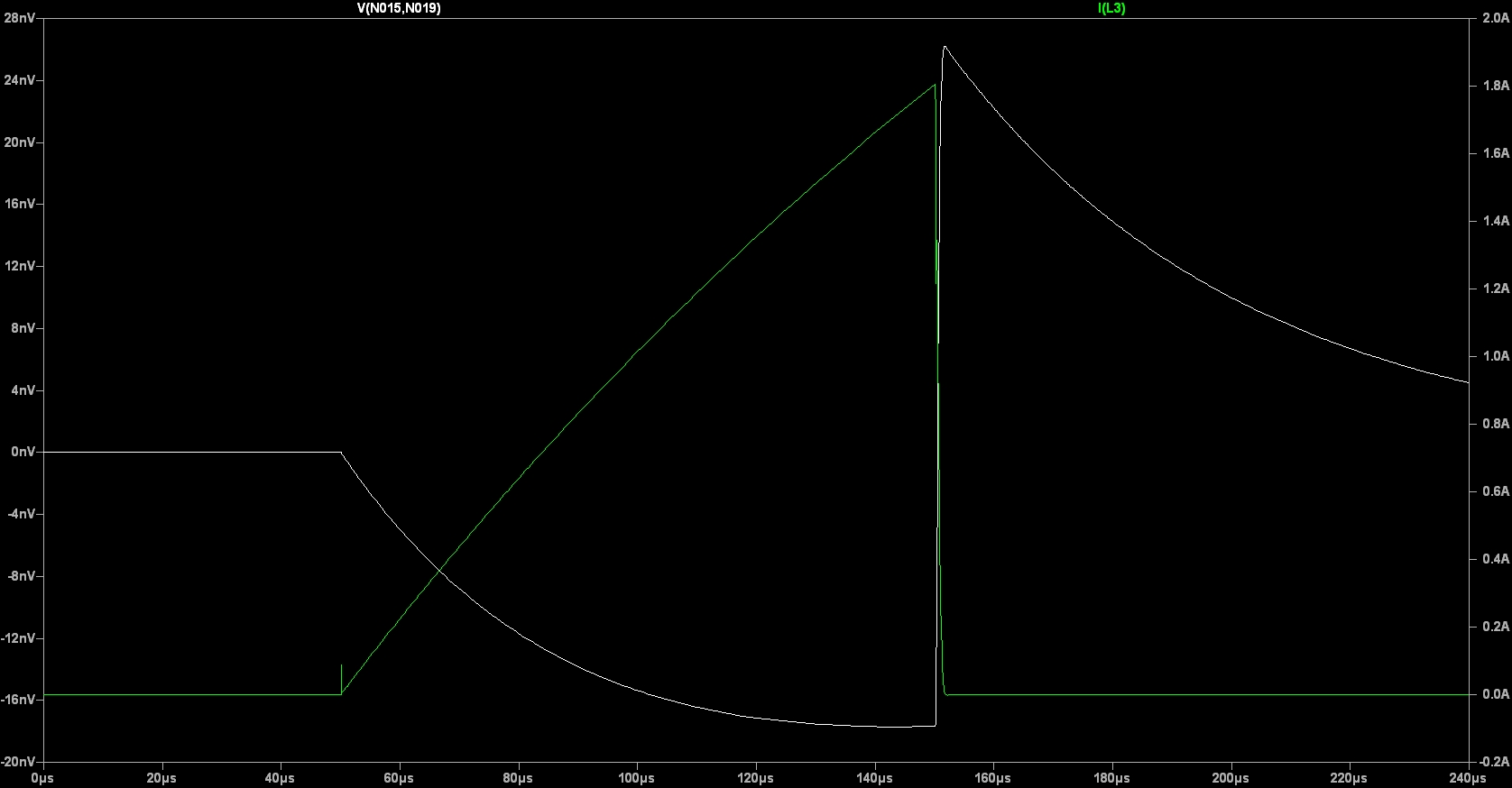Click the 28nV tick on the voltage axis
1512x788 pixels.
[x=19, y=18]
